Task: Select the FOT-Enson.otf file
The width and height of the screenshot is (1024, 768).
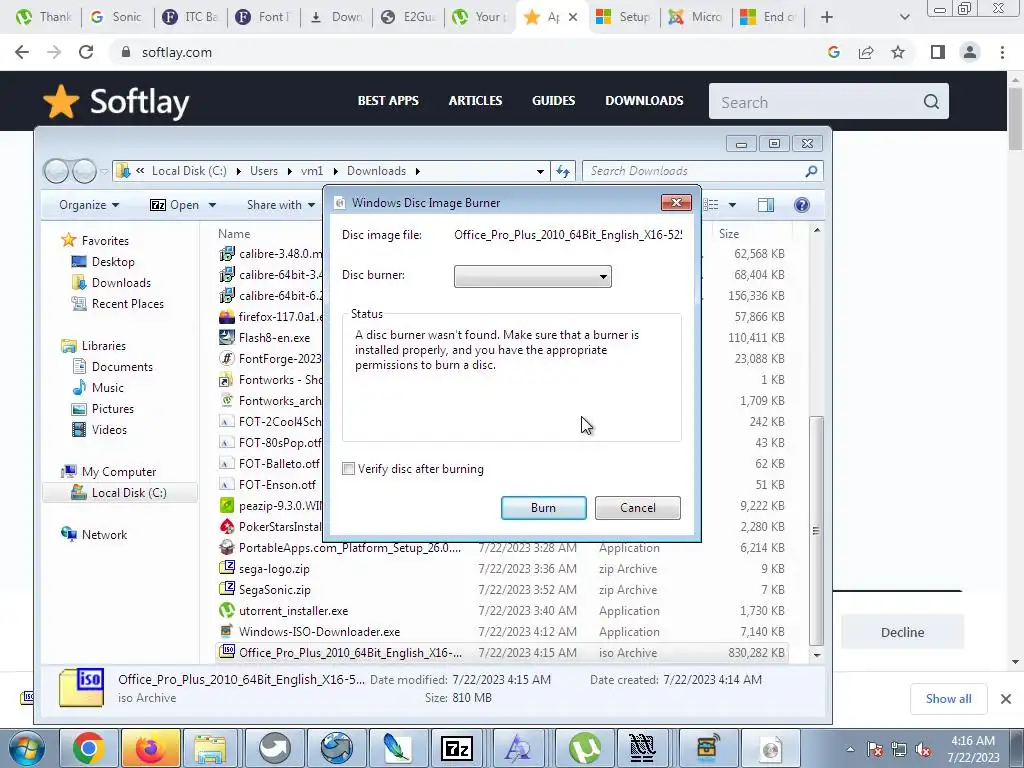Action: [x=277, y=485]
